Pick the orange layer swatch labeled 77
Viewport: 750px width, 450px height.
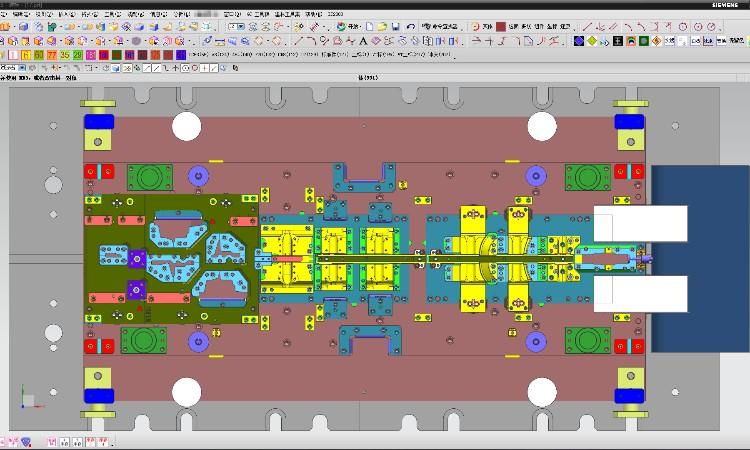[x=50, y=55]
